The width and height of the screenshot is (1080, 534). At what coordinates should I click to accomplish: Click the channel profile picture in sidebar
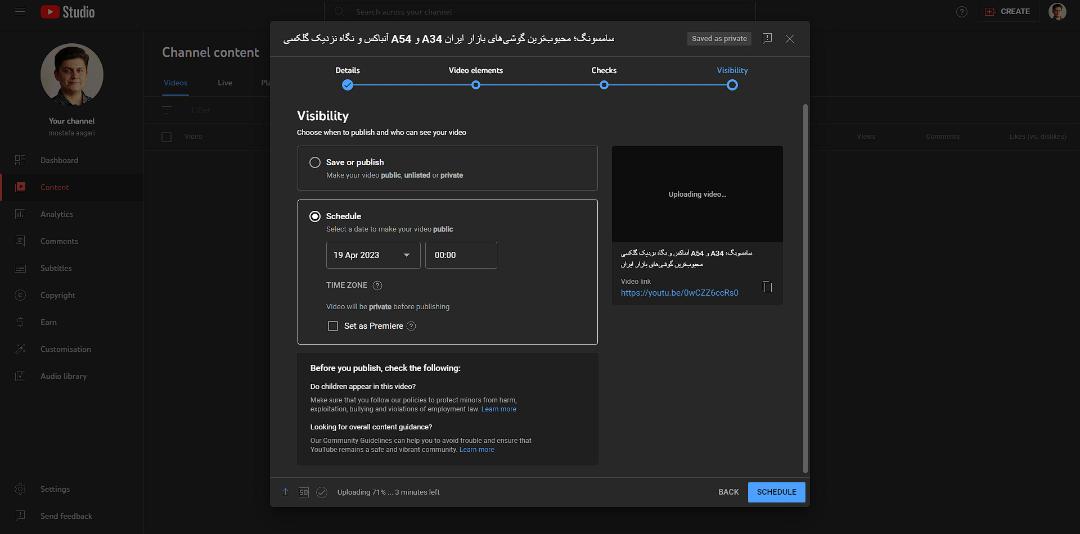(72, 74)
